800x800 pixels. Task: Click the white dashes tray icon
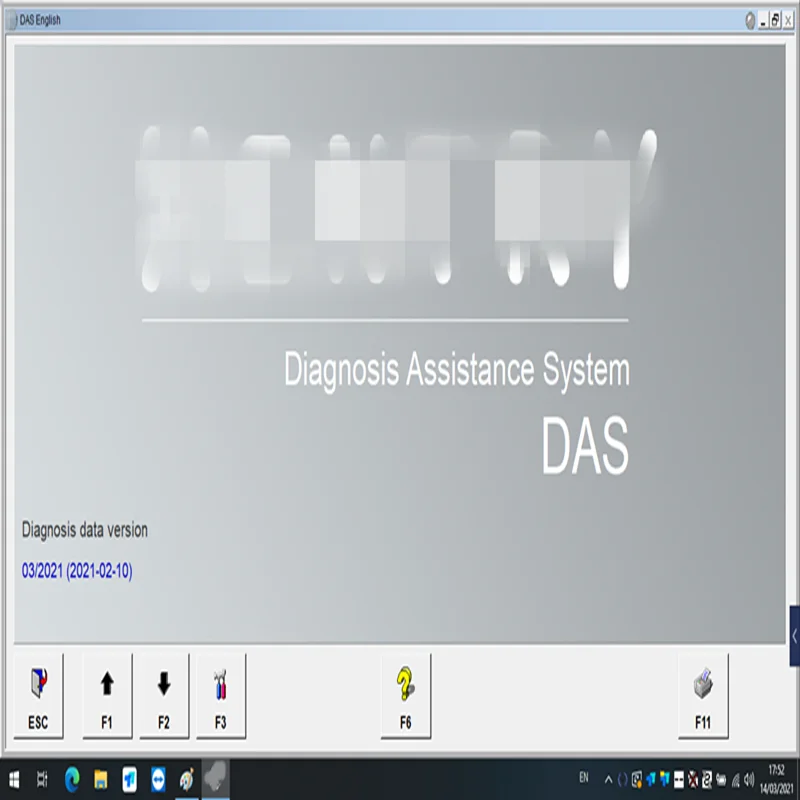tap(679, 780)
